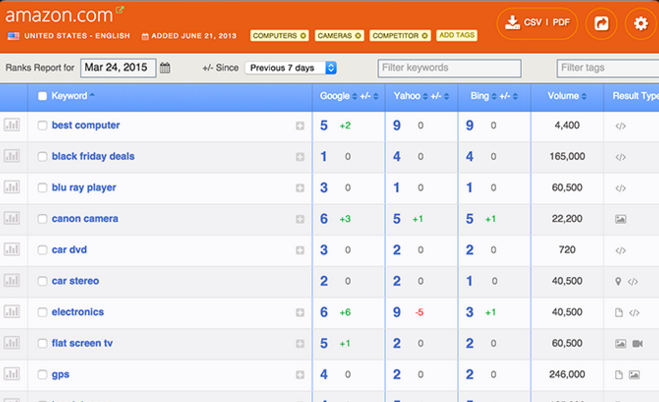
Task: Show chart for electronics row
Action: [x=12, y=311]
